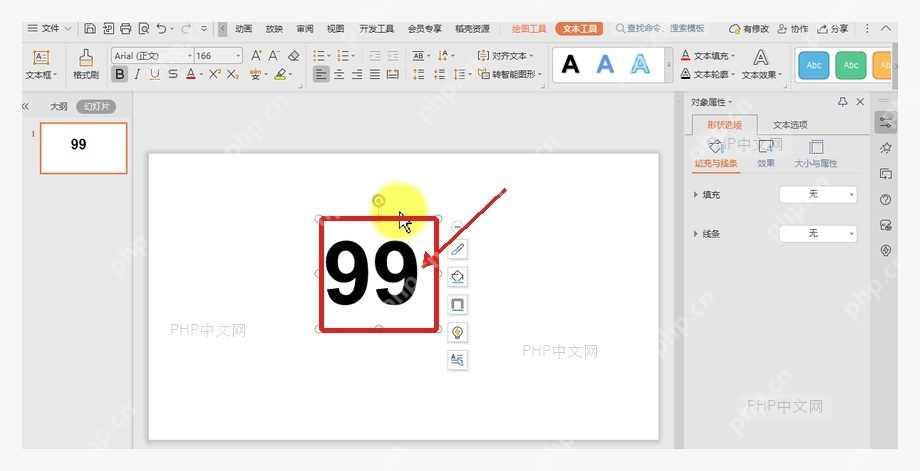This screenshot has width=920, height=471.
Task: Open Convert to Smart Graphic (转智能图形)
Action: [510, 74]
